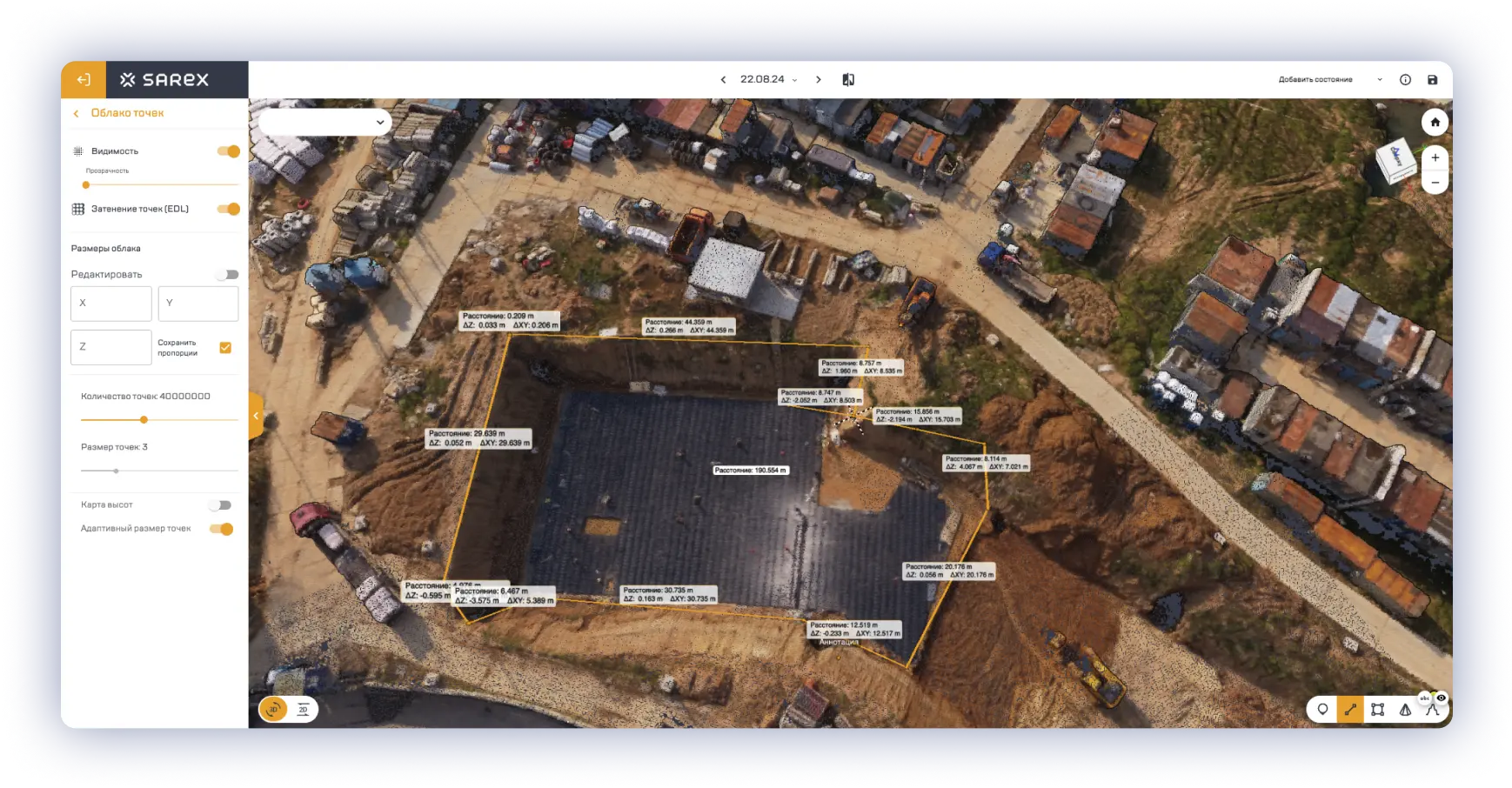Image resolution: width=1512 pixels, height=788 pixels.
Task: Uncheck the Сохранить пропорции checkbox
Action: point(225,348)
